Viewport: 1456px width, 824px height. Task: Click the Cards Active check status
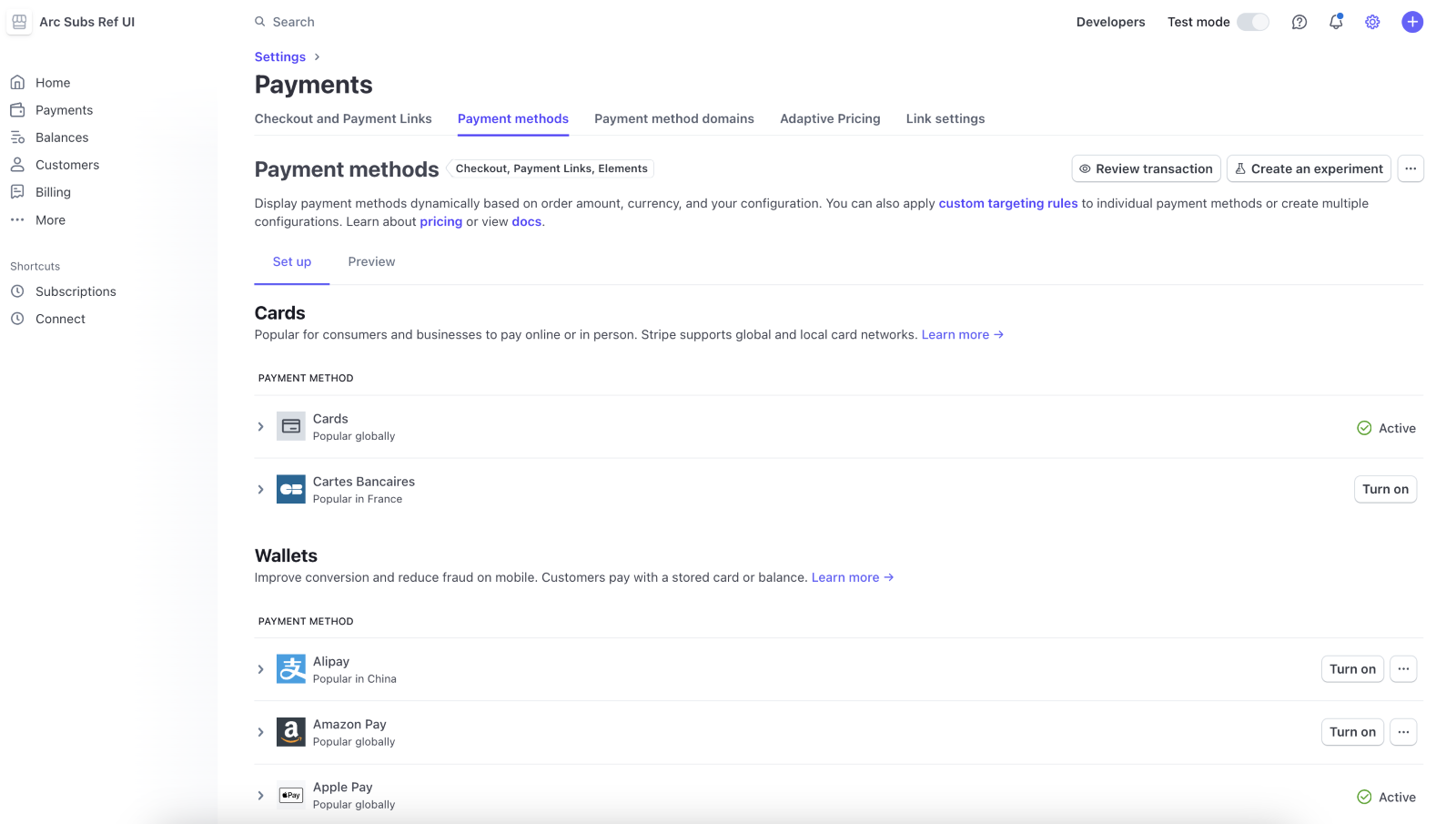pos(1386,428)
